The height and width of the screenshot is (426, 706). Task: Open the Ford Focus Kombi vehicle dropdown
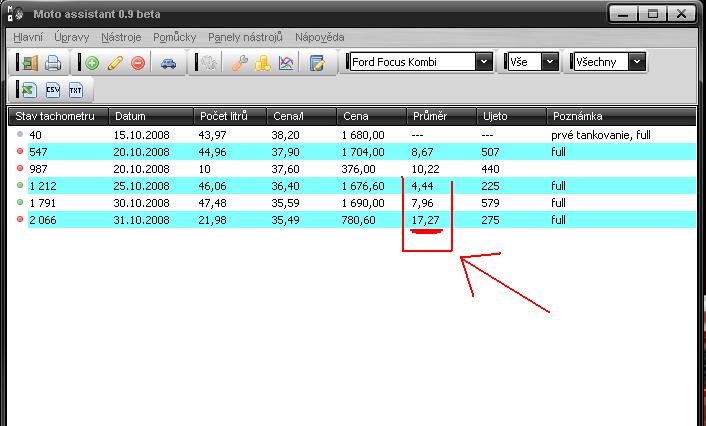(483, 62)
